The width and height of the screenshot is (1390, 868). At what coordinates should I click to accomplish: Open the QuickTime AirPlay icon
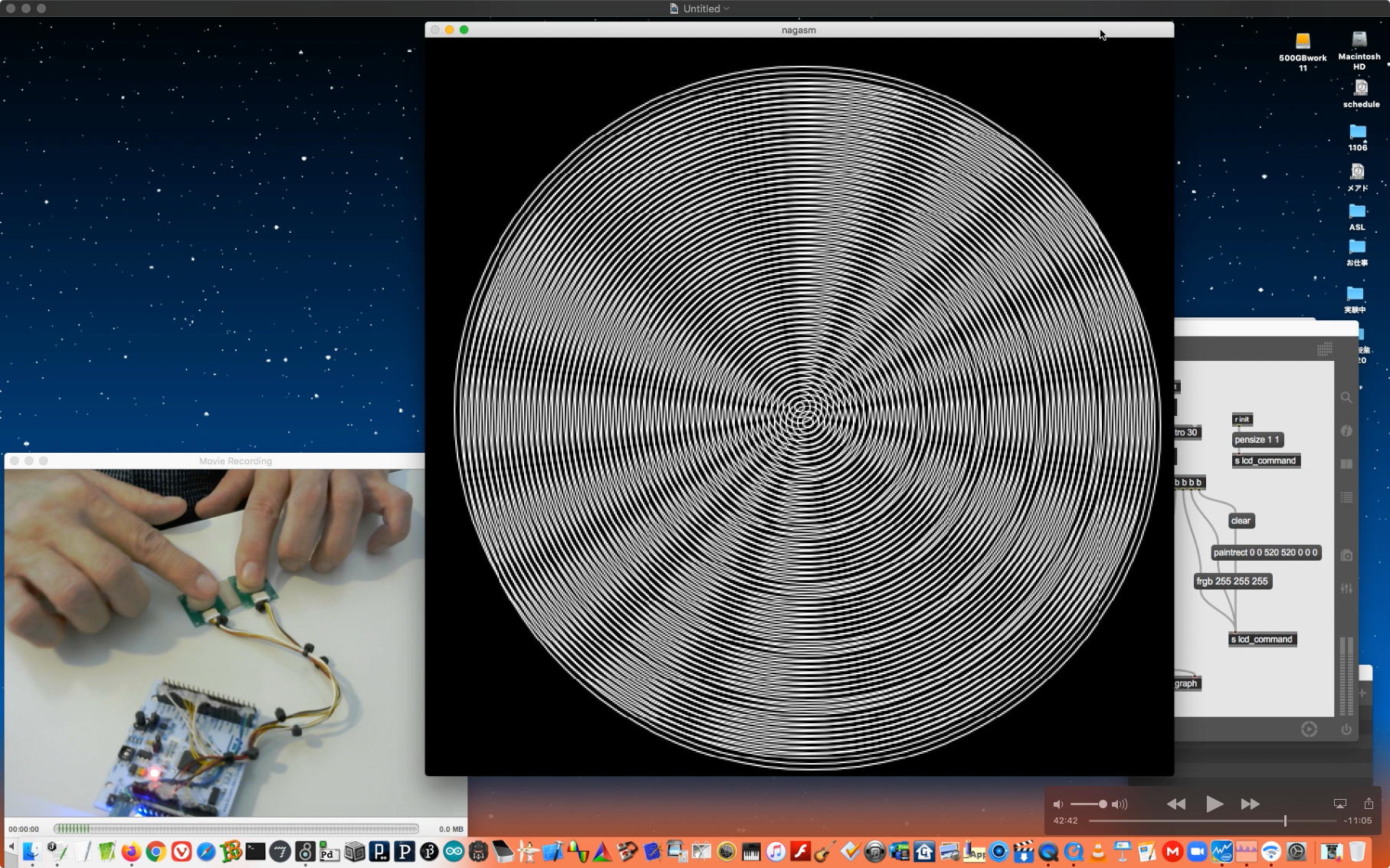click(1339, 804)
